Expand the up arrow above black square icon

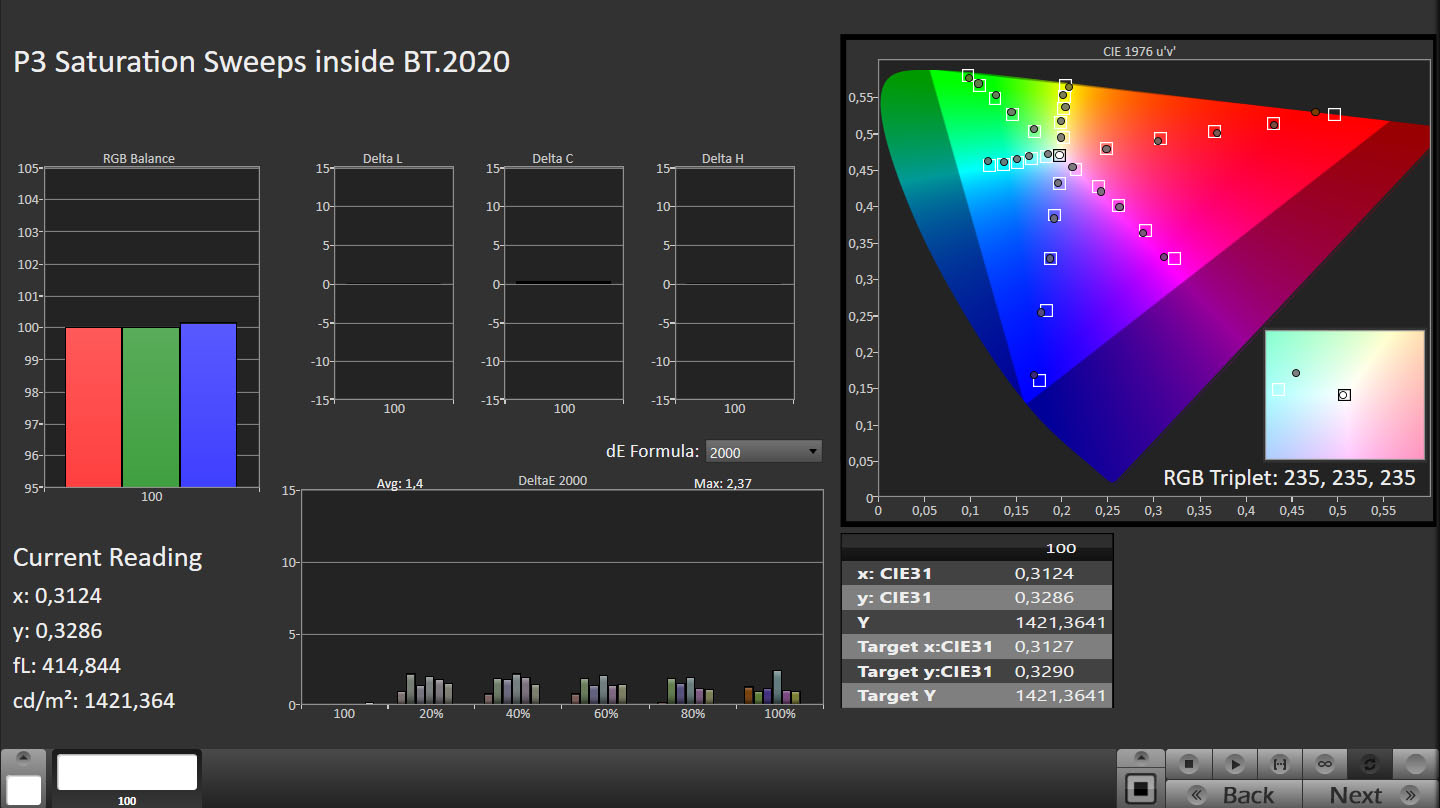1141,758
